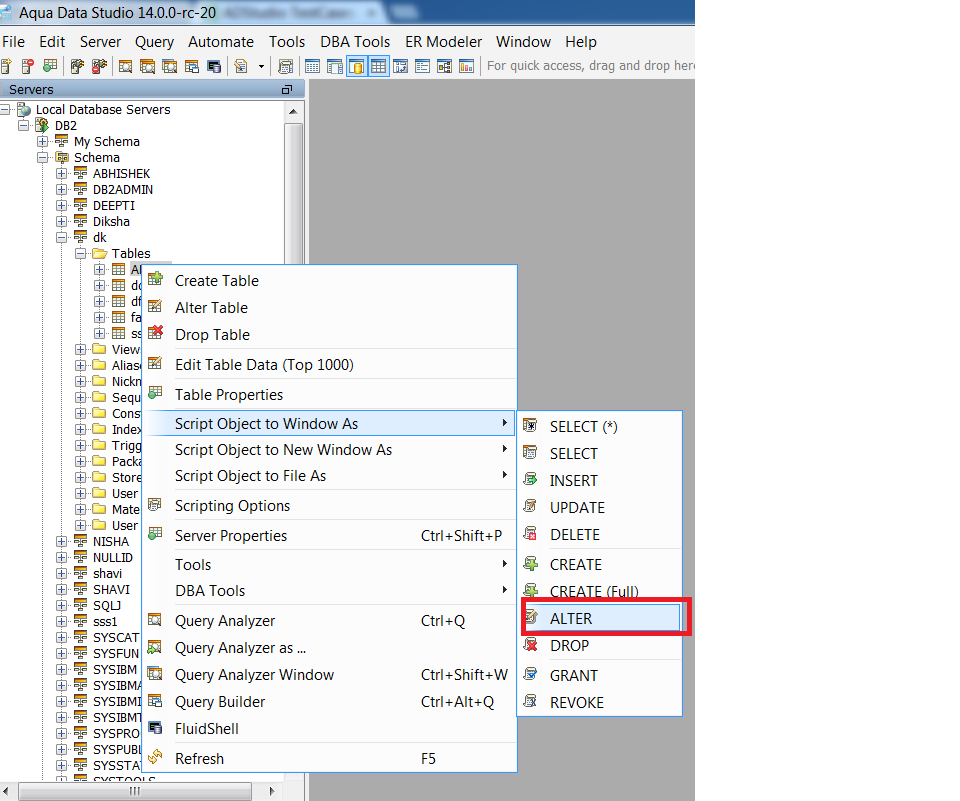Click the Scripting Options icon

click(x=155, y=505)
